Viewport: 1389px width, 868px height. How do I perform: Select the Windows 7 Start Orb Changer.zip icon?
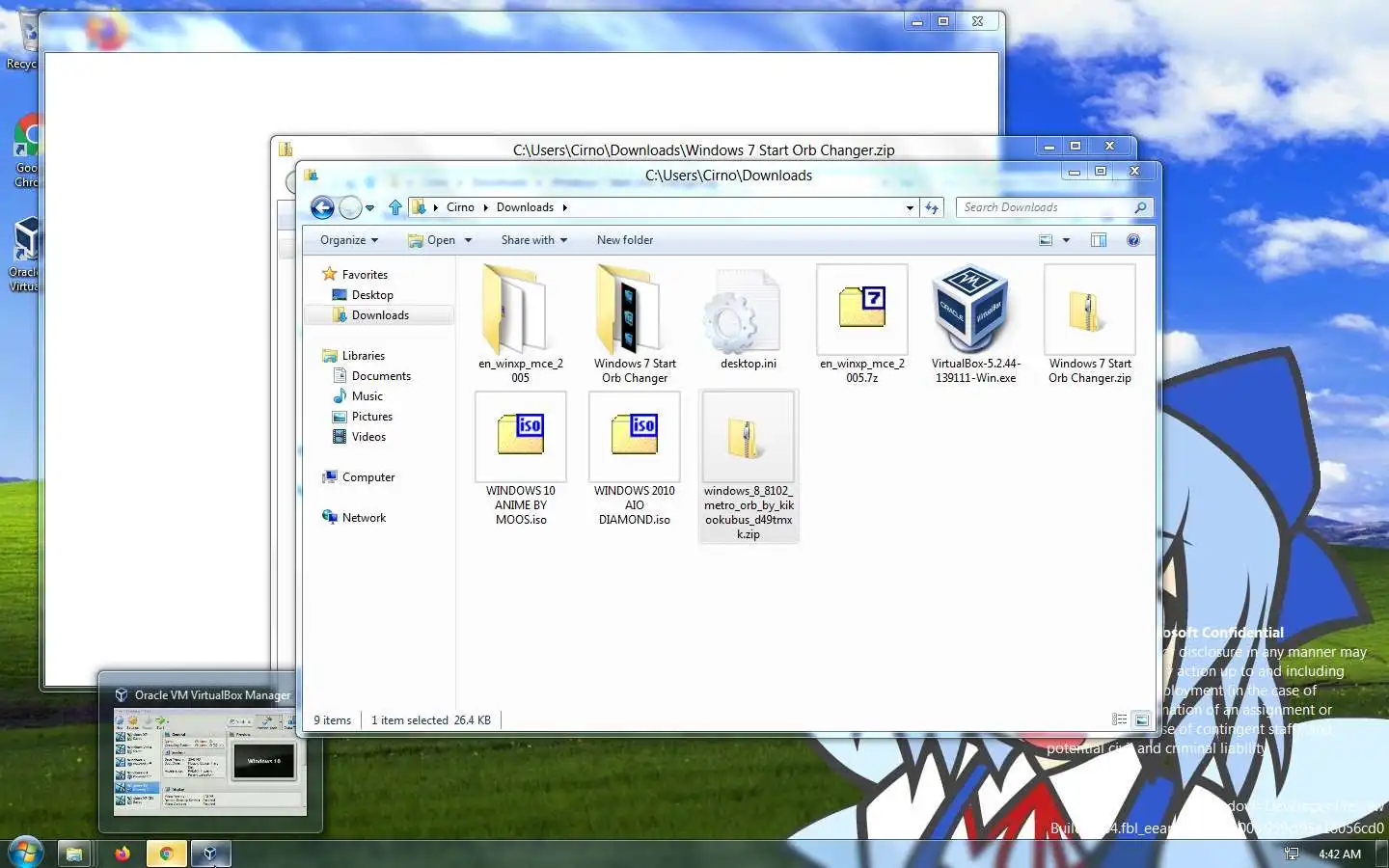tap(1089, 310)
